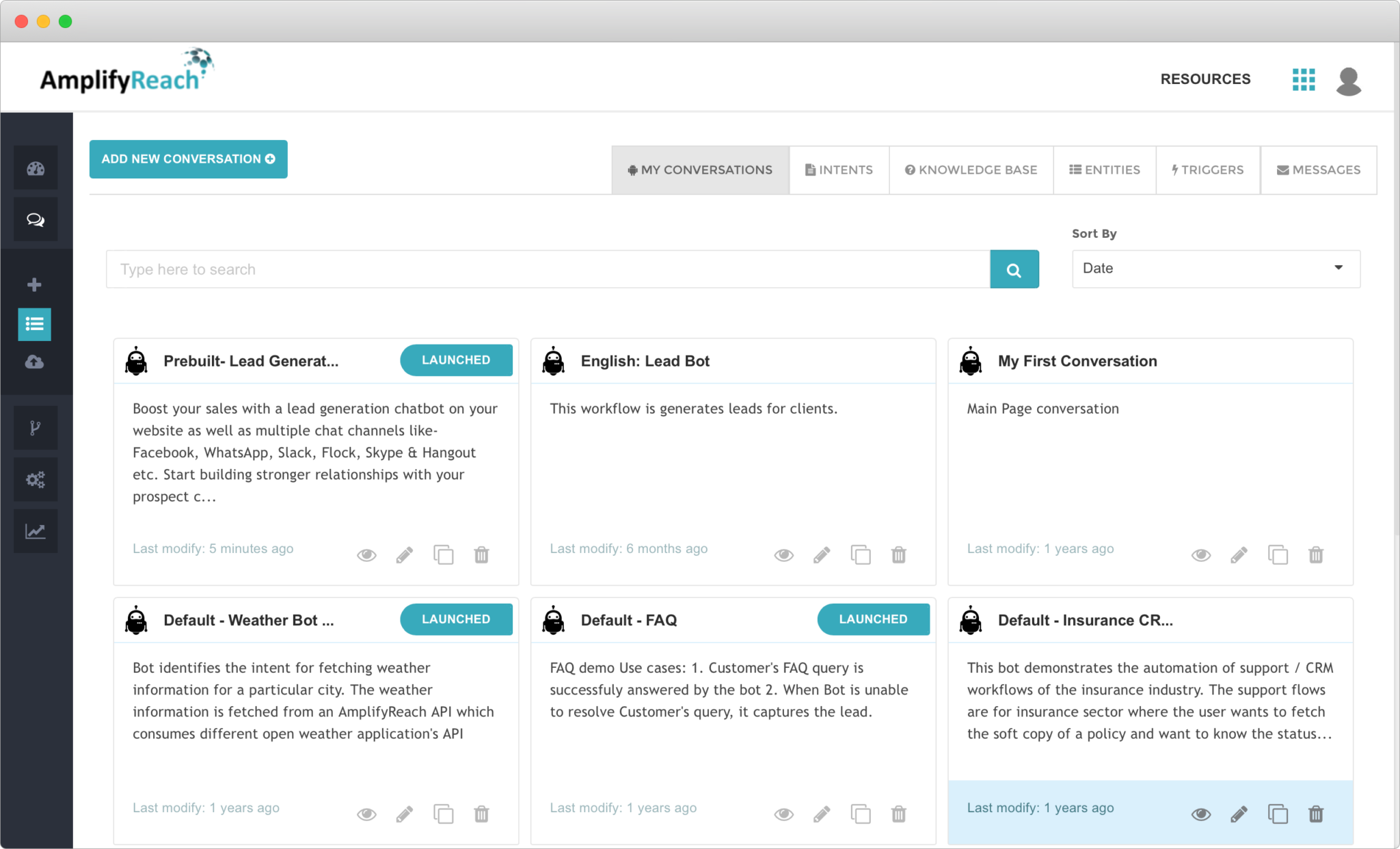Open the Sort By dropdown showing Date
The height and width of the screenshot is (849, 1400).
click(x=1215, y=268)
